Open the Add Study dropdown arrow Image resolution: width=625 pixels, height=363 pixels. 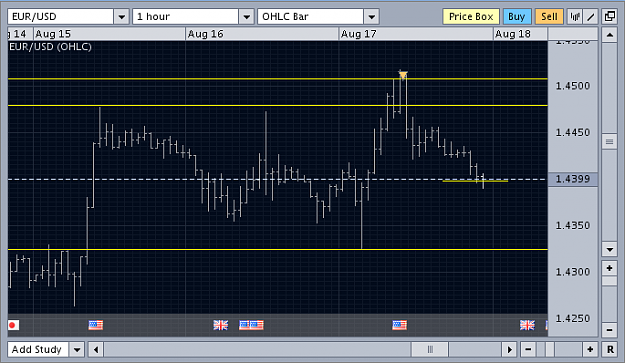click(x=77, y=350)
